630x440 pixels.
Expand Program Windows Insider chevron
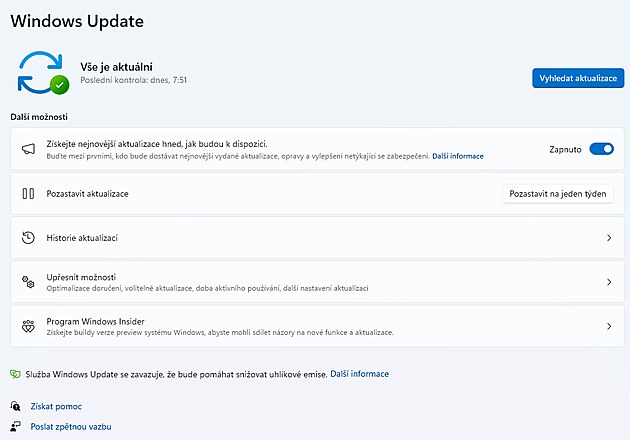(608, 326)
